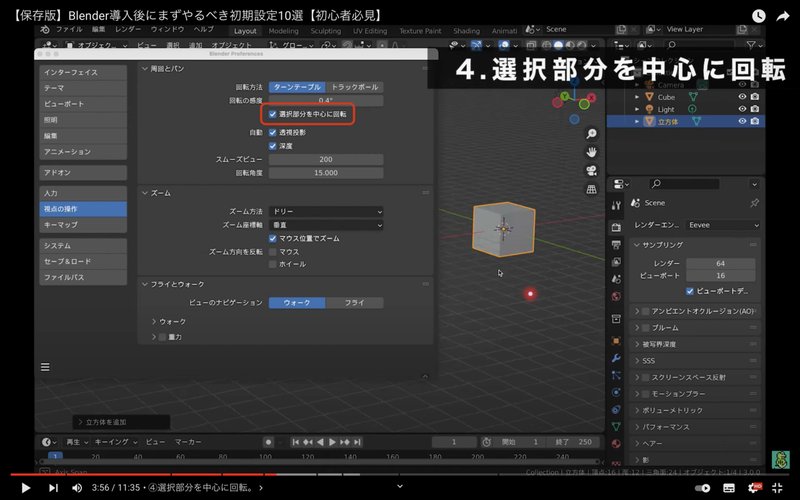Collapse the フライとウォーク section
Image resolution: width=800 pixels, height=500 pixels.
click(x=145, y=284)
